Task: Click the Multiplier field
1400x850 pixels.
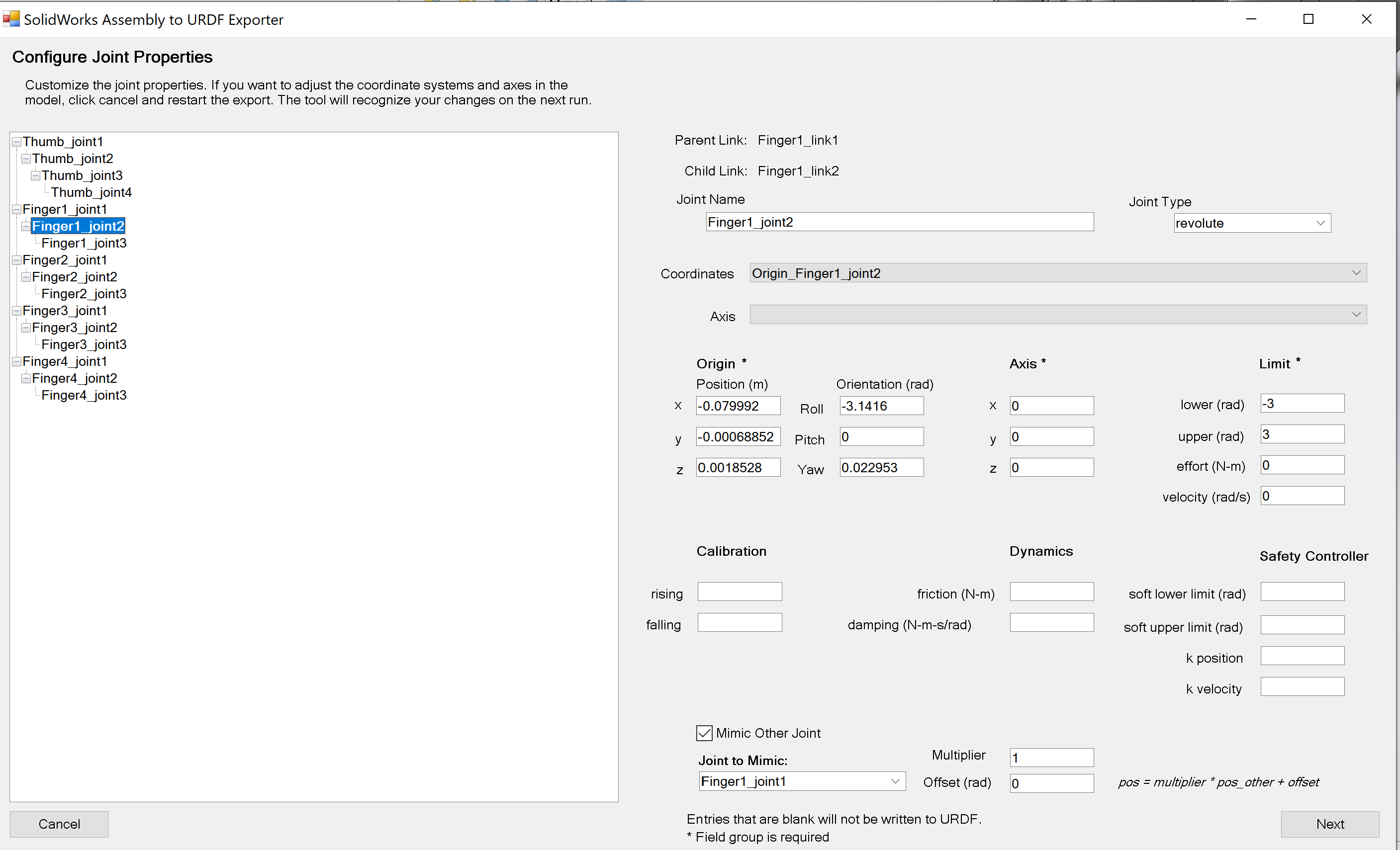Action: tap(1052, 758)
